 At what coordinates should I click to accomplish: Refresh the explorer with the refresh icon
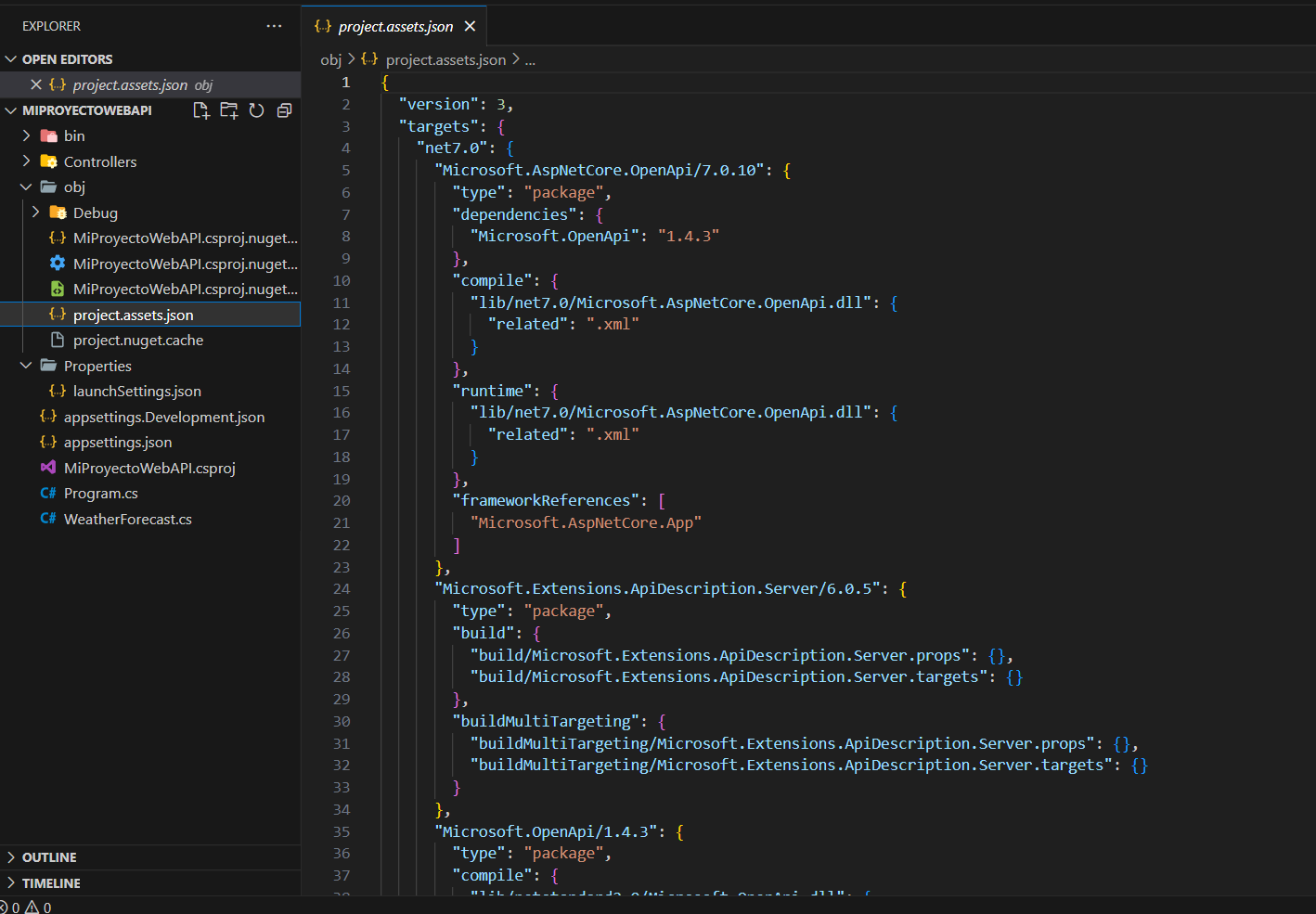tap(257, 110)
